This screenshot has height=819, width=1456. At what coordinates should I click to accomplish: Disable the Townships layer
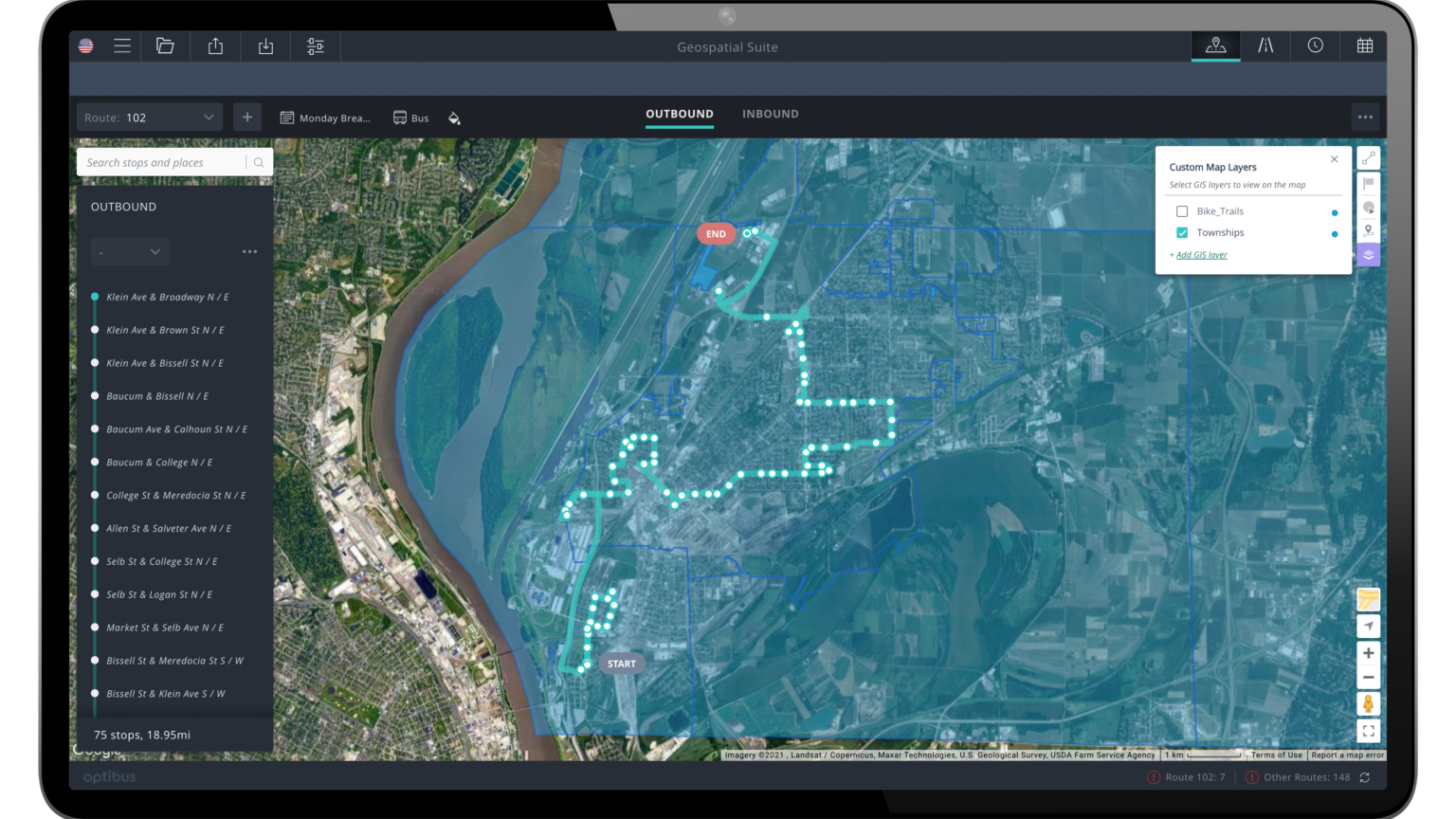coord(1181,232)
